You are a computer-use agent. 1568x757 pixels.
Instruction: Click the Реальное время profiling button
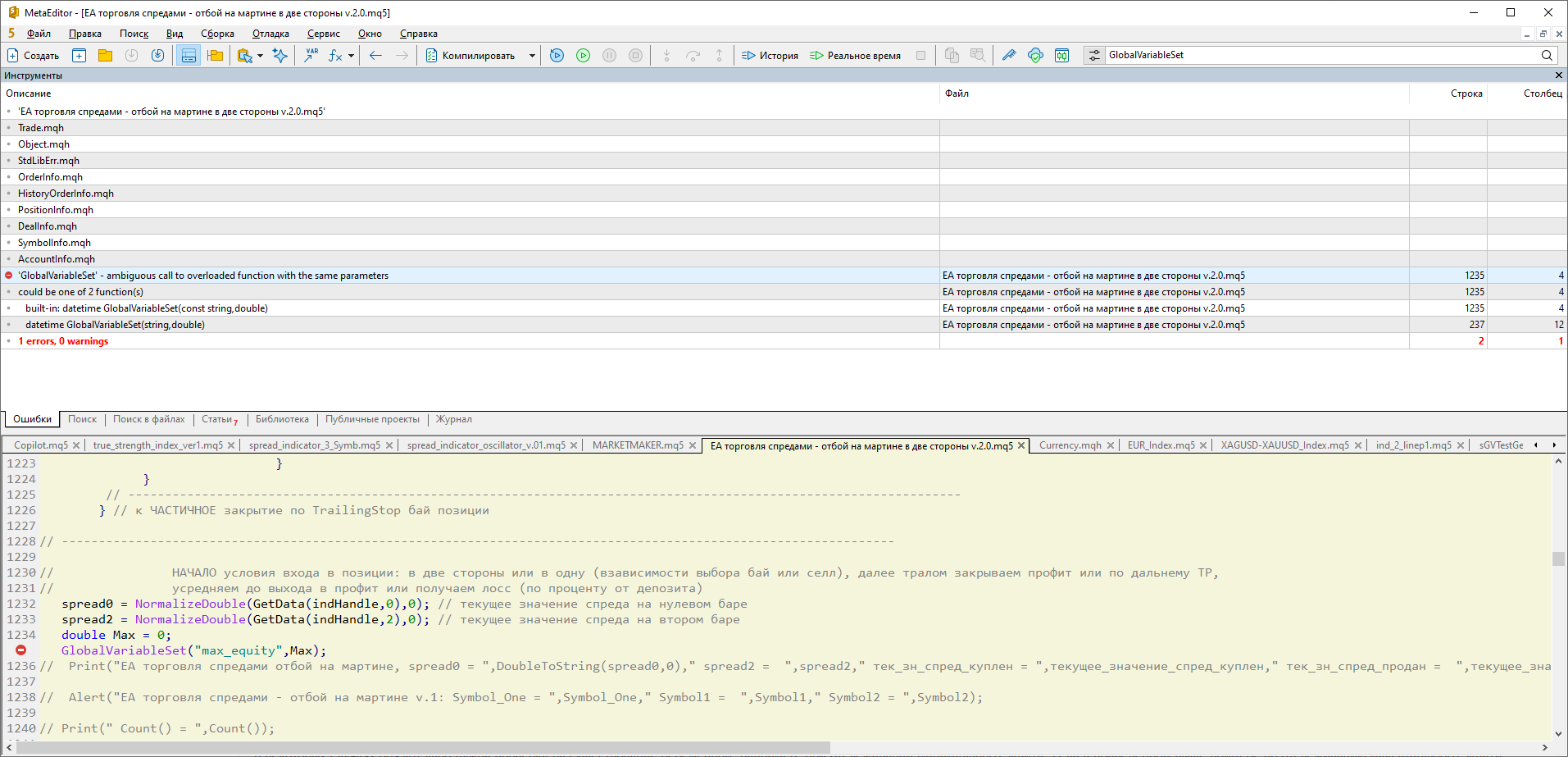(x=855, y=55)
